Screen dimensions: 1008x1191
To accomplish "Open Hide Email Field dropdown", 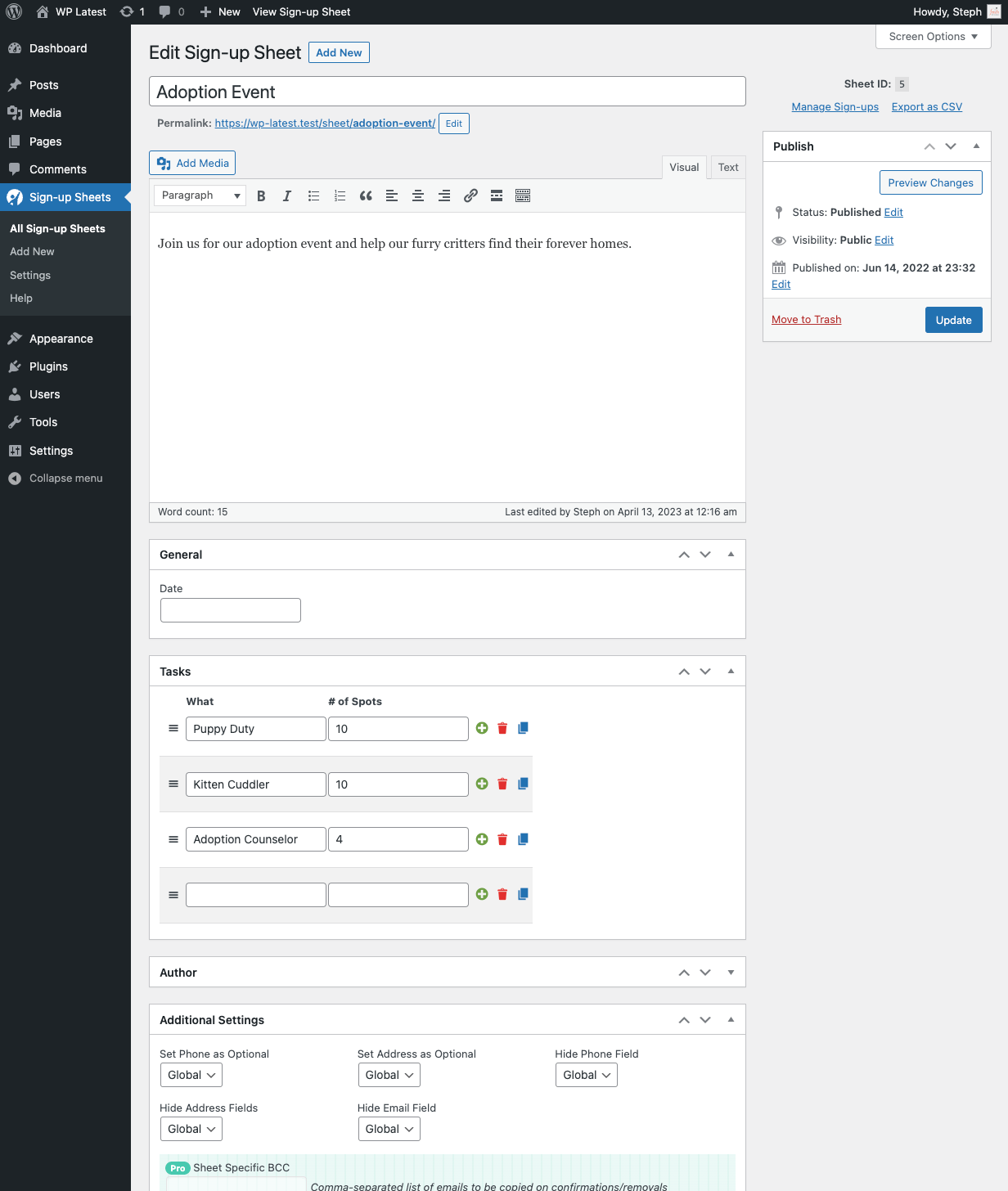I will tap(389, 1129).
